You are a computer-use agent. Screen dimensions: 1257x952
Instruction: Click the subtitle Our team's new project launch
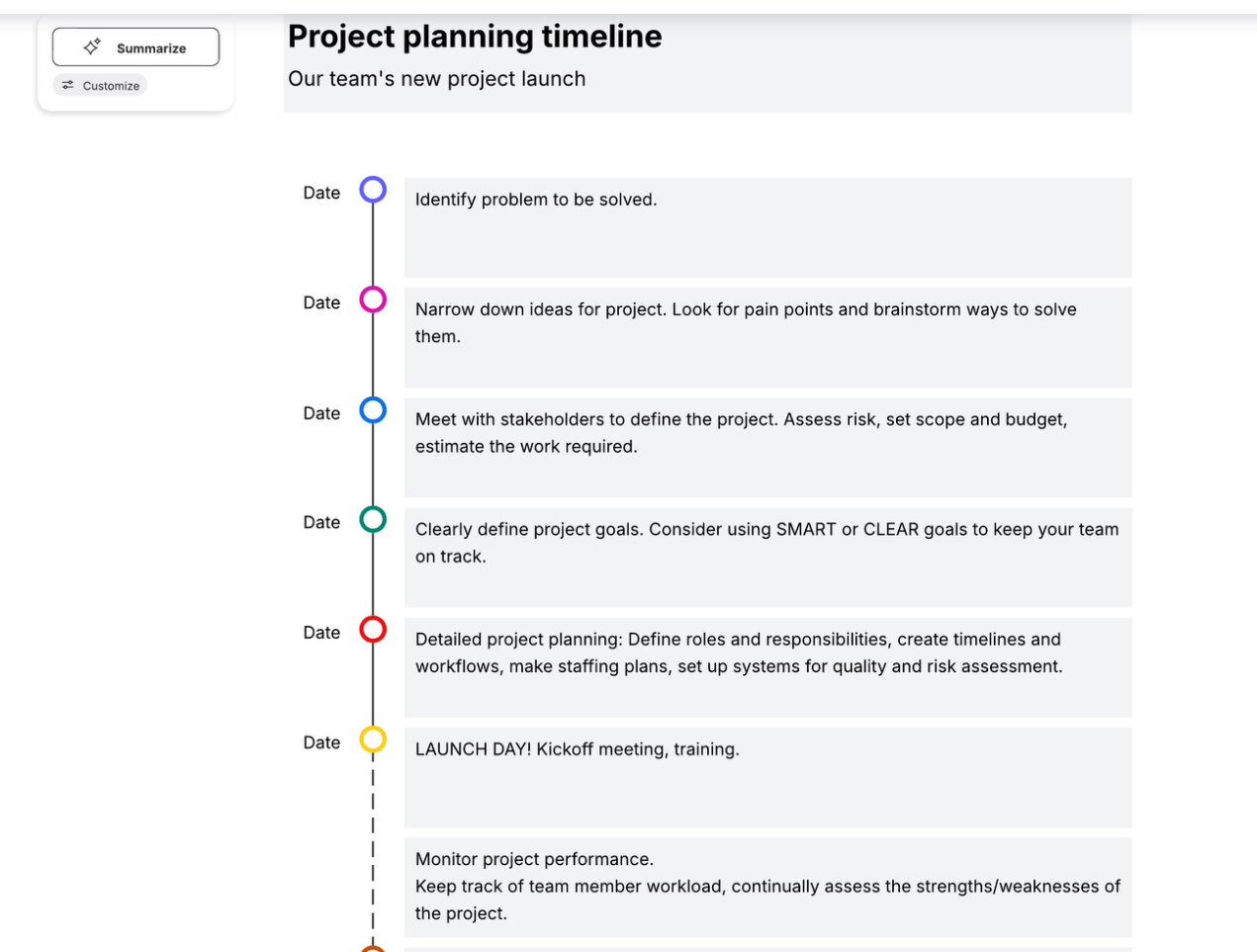pos(436,78)
